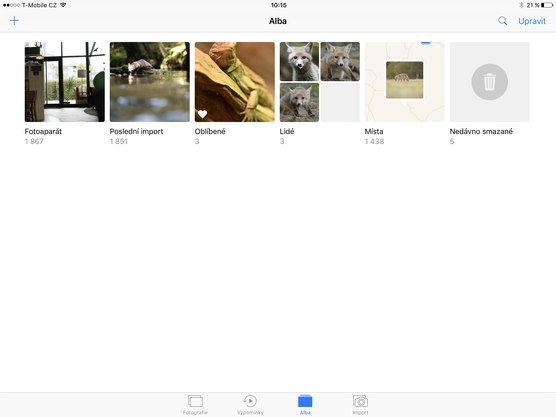Click the Nedávno smazané album label
Screen dimensions: 556x417
[481, 131]
